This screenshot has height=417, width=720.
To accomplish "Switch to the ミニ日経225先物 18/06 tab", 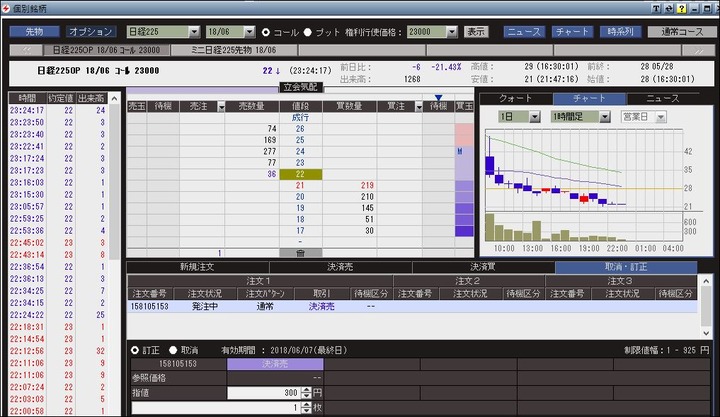I will point(234,50).
